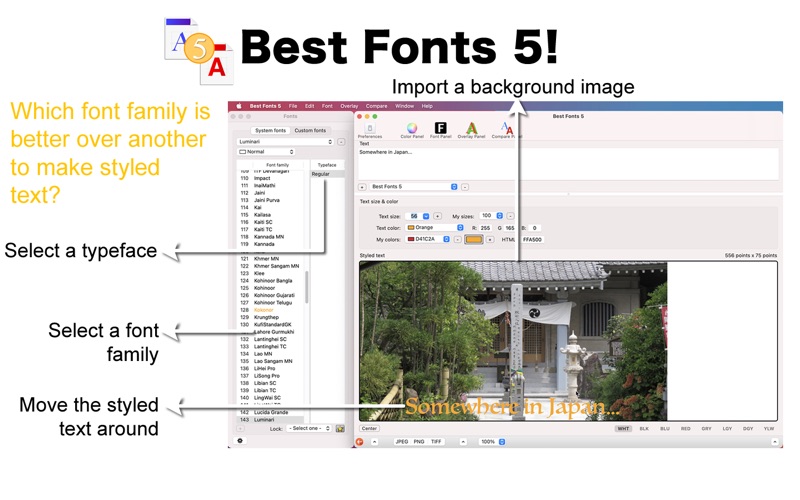800x500 pixels.
Task: Click the HTML color code field
Action: click(x=532, y=239)
